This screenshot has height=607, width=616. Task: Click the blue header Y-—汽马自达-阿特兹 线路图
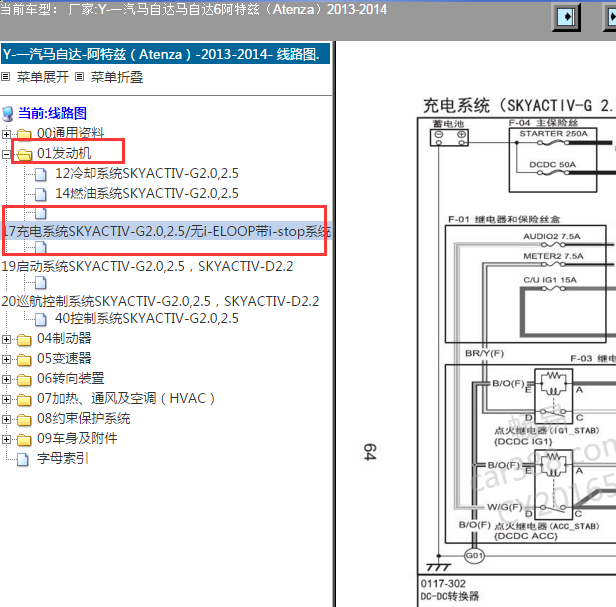[x=165, y=54]
